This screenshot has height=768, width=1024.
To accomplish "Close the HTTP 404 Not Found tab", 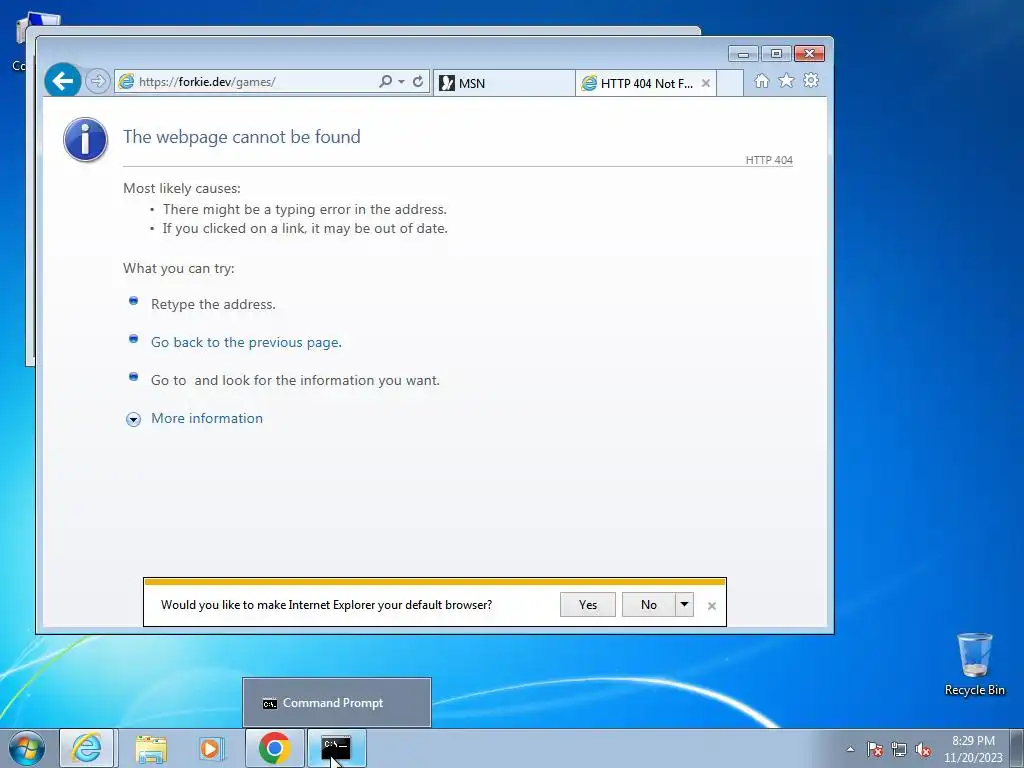I will point(706,84).
